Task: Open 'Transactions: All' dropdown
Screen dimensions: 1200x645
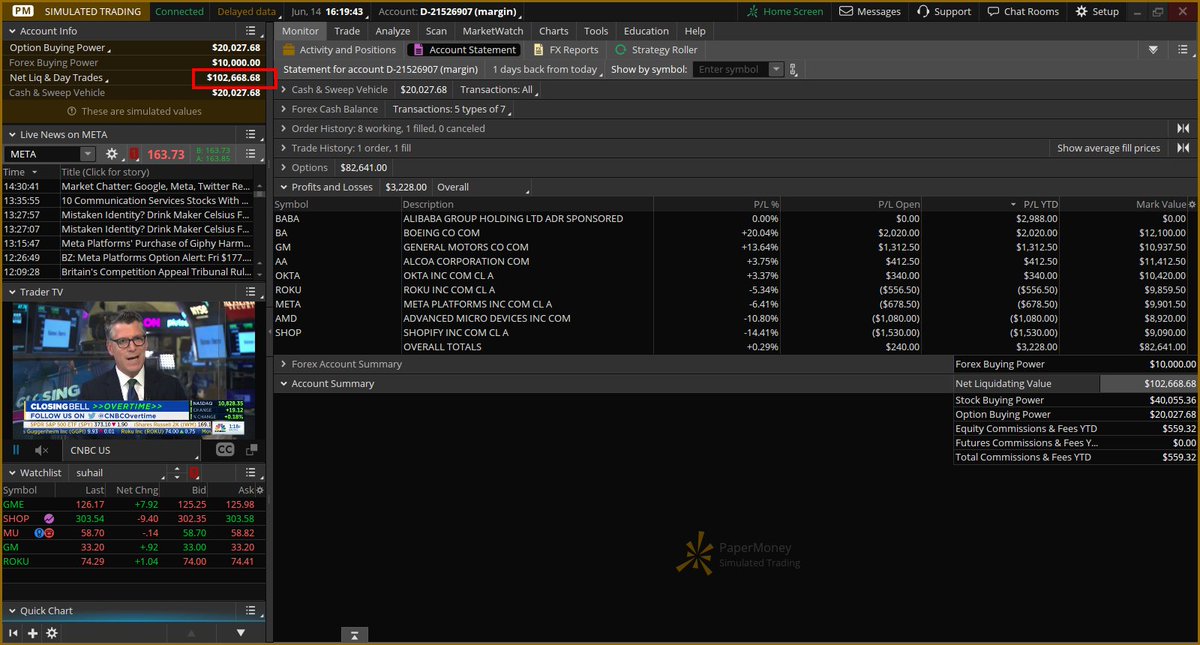Action: (x=499, y=89)
